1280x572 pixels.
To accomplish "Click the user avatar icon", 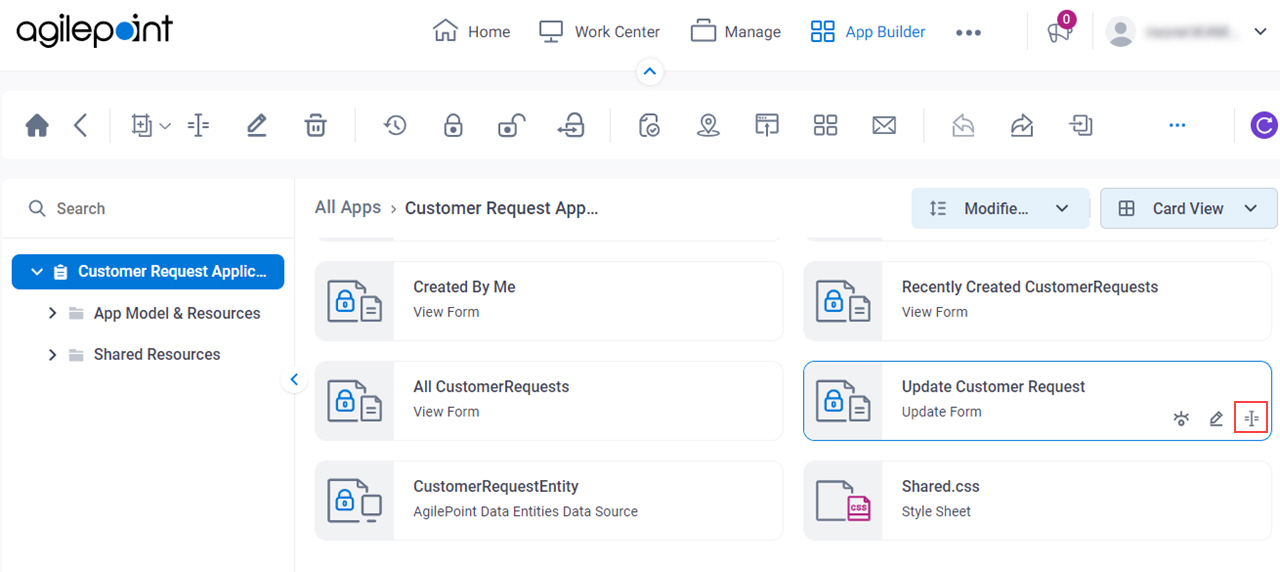I will click(1121, 32).
